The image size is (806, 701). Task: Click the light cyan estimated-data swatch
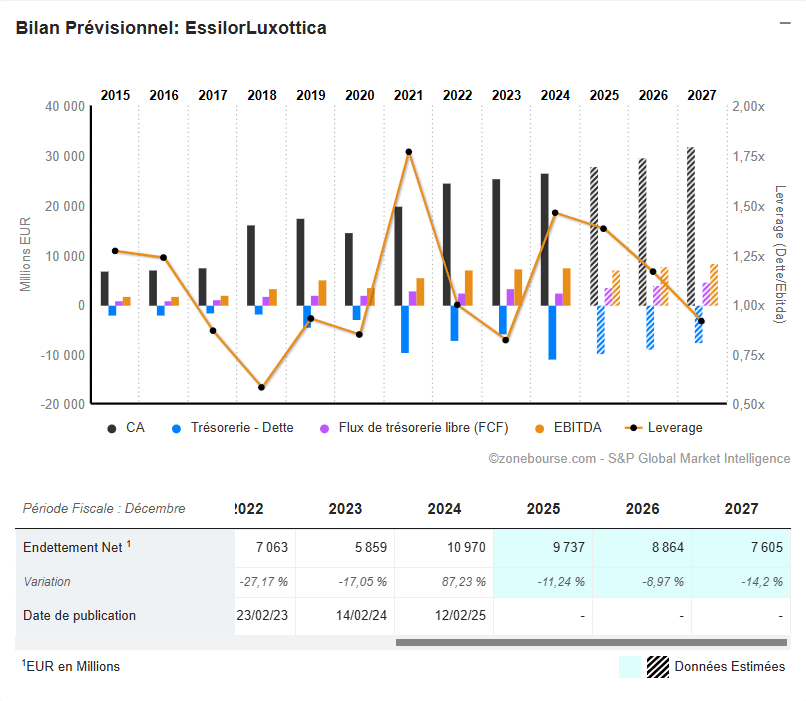coord(630,667)
